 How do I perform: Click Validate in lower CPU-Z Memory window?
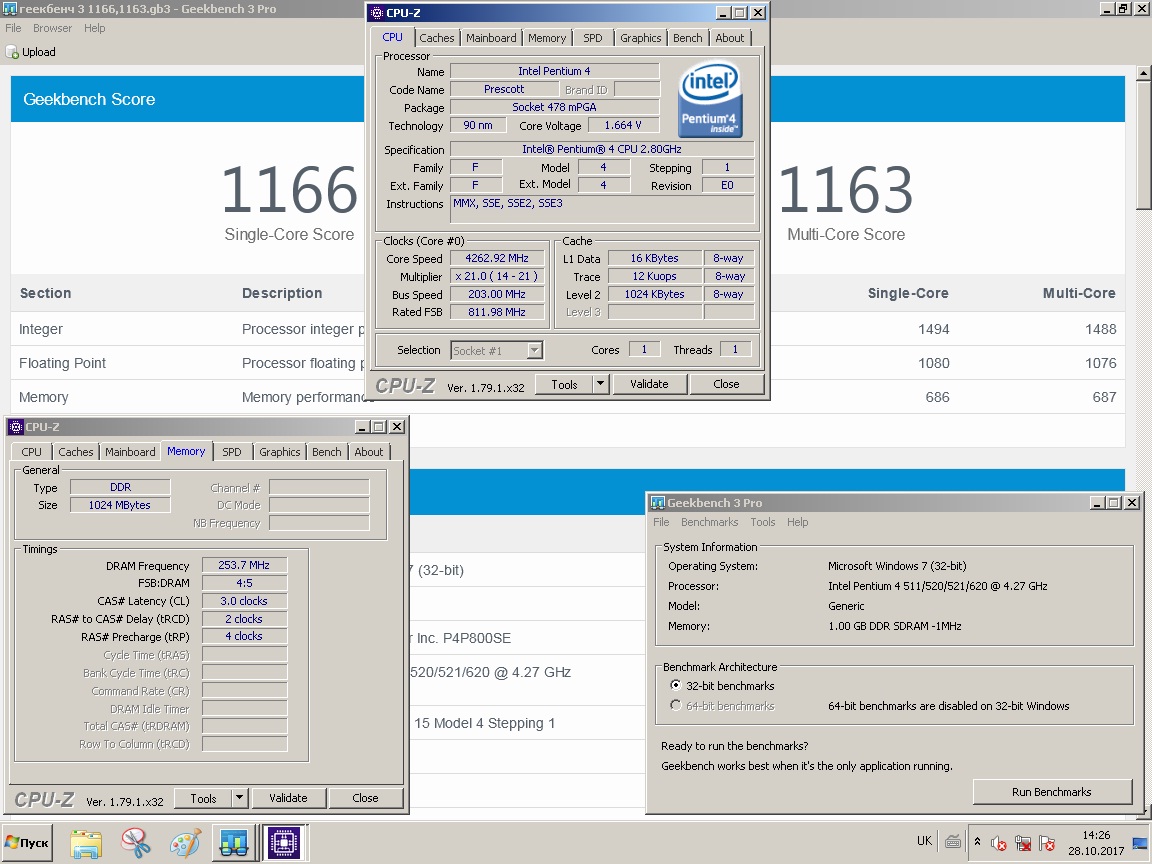click(x=288, y=798)
